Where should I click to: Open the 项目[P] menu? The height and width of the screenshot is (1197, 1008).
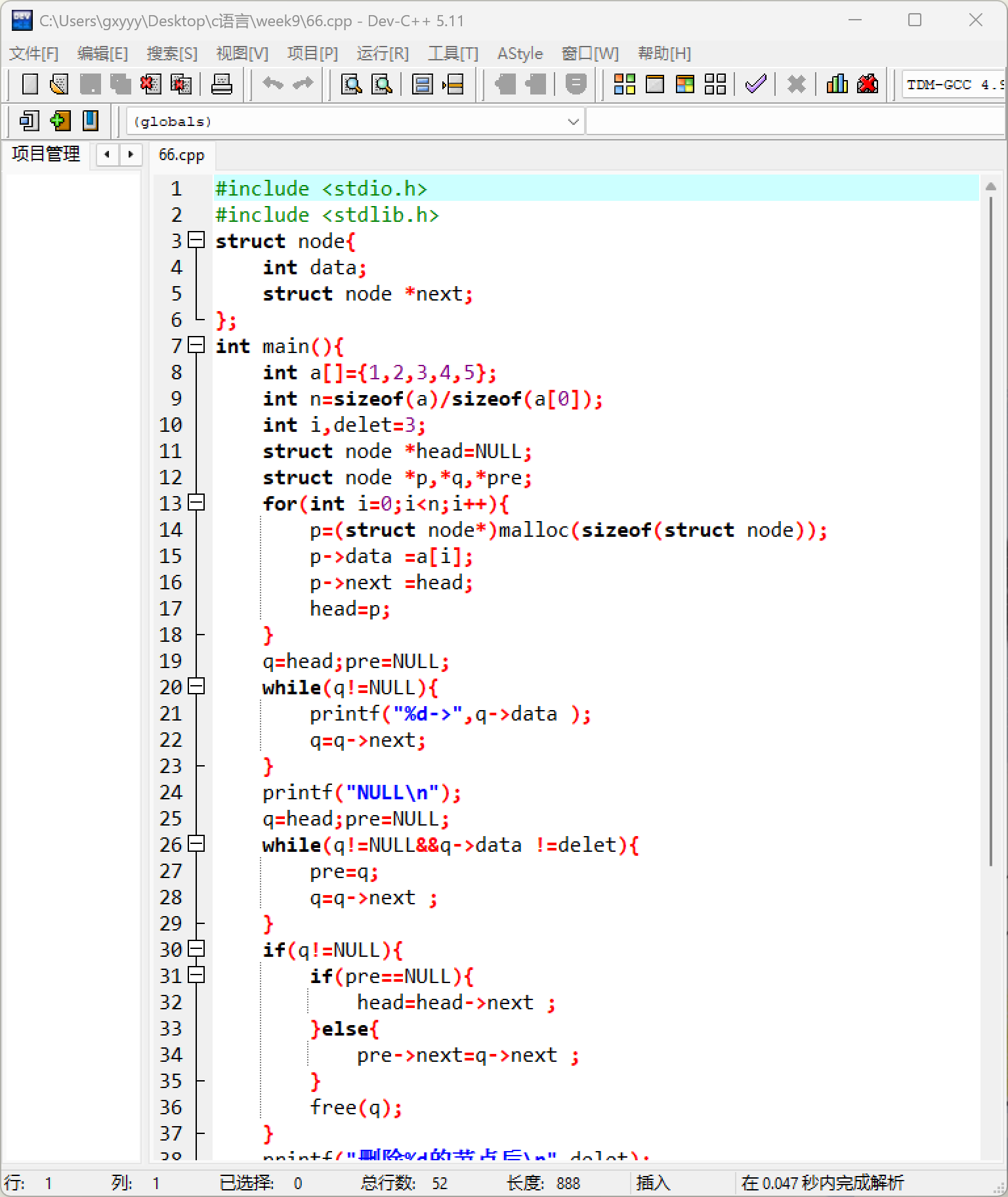click(x=312, y=53)
